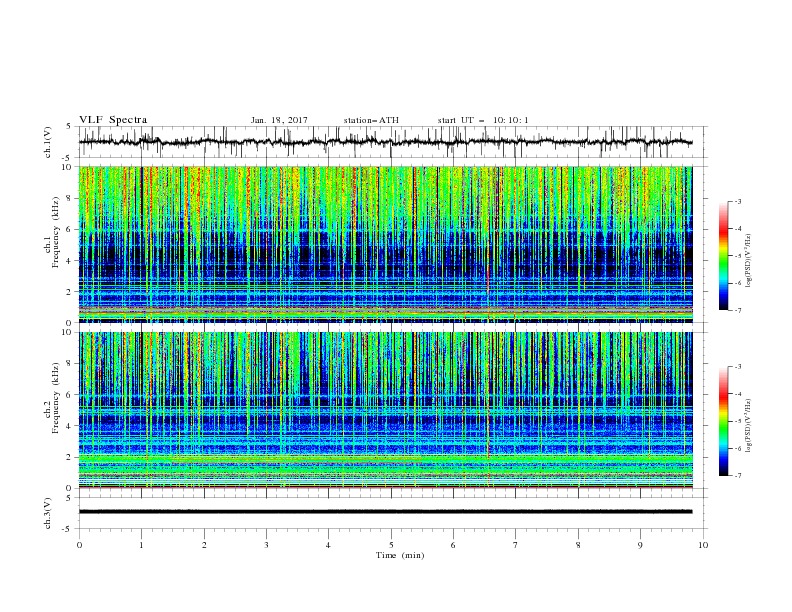Click time axis tick label '3'
Image resolution: width=792 pixels, height=612 pixels.
point(266,545)
